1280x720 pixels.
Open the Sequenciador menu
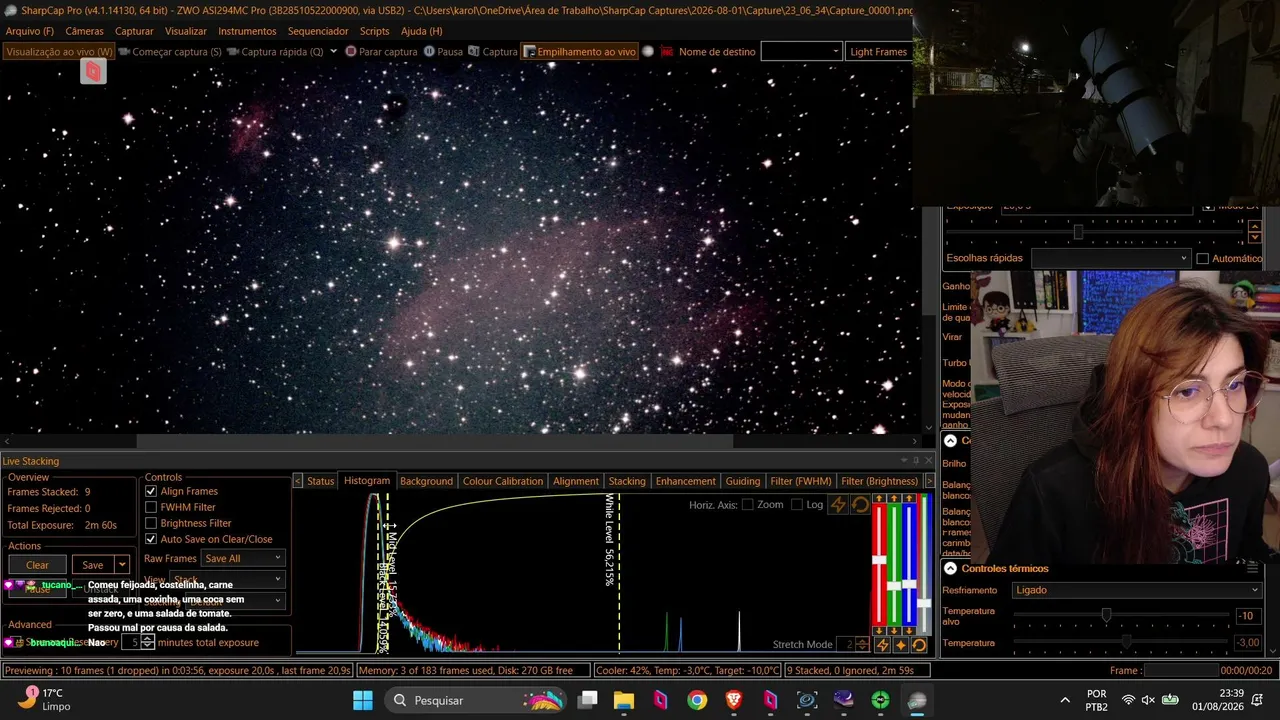pyautogui.click(x=318, y=31)
